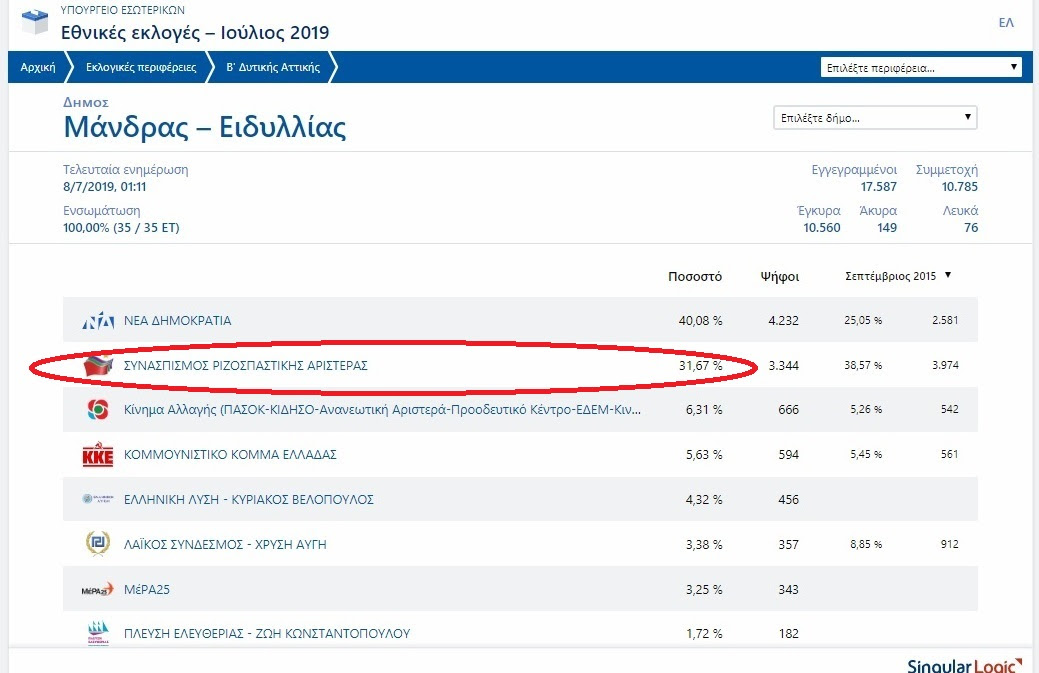Open Εκλογικές περιφέρειες breadcrumb
Screen dimensions: 1039x673
141,67
